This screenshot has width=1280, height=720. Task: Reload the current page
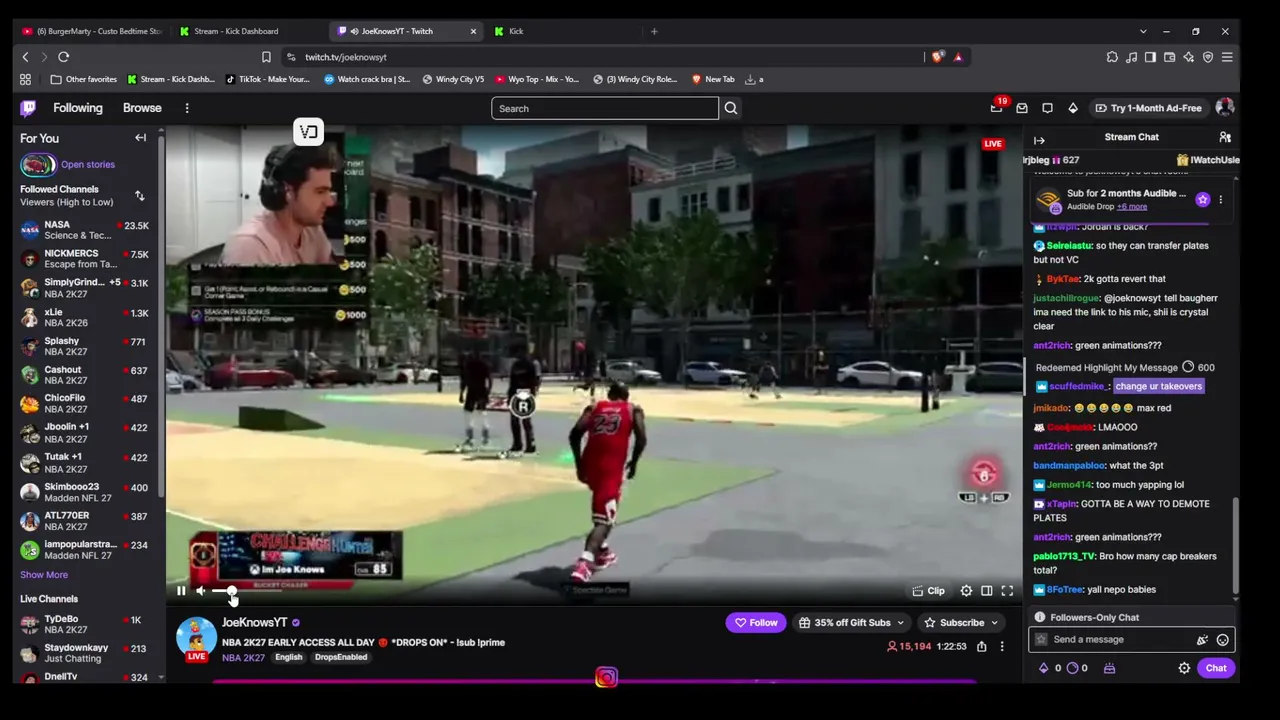[x=63, y=57]
